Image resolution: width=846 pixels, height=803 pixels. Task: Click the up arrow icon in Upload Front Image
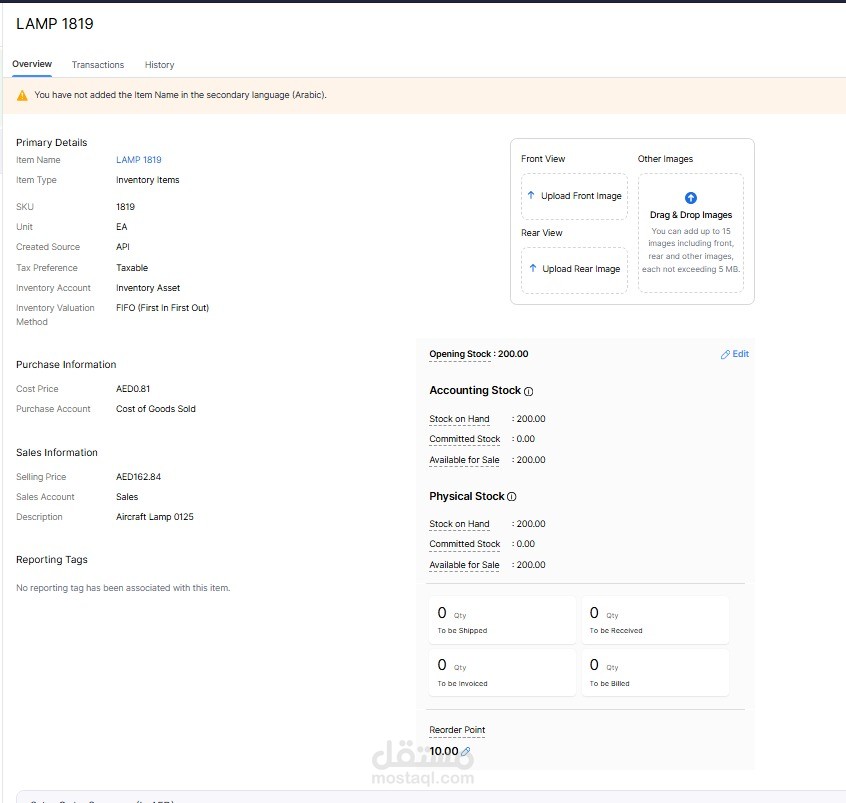(531, 195)
